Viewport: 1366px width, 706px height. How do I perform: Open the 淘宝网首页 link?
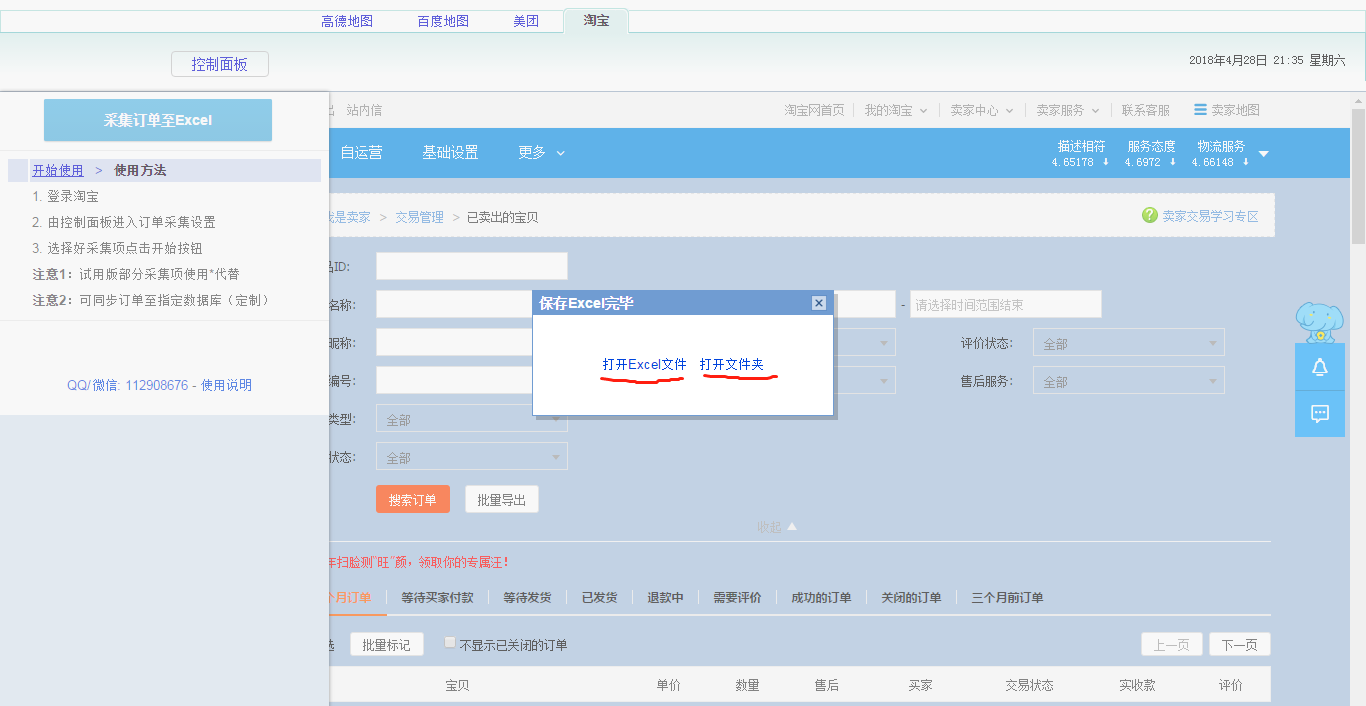pos(814,110)
